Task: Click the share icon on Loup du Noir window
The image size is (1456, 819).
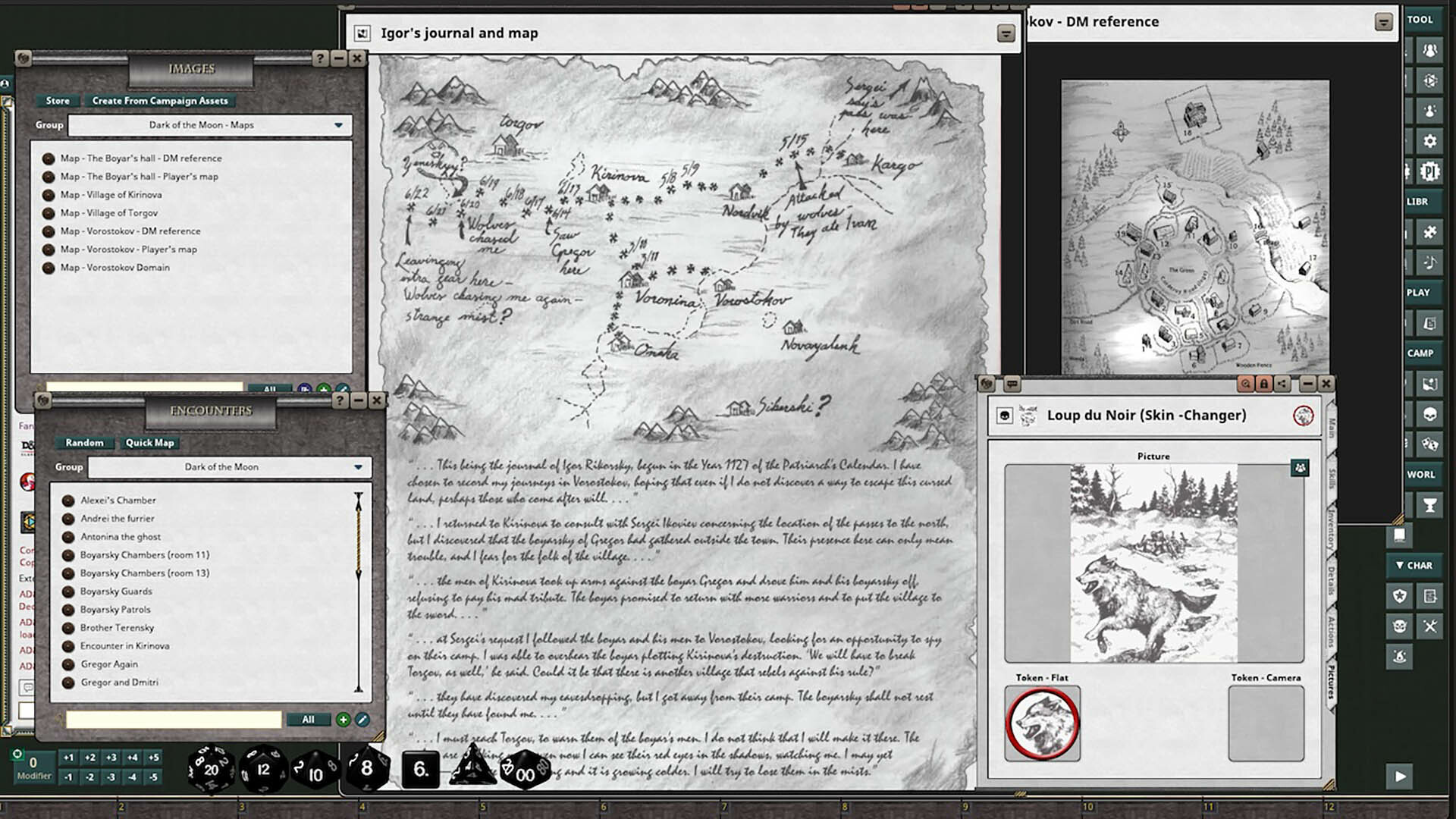Action: tap(1282, 384)
